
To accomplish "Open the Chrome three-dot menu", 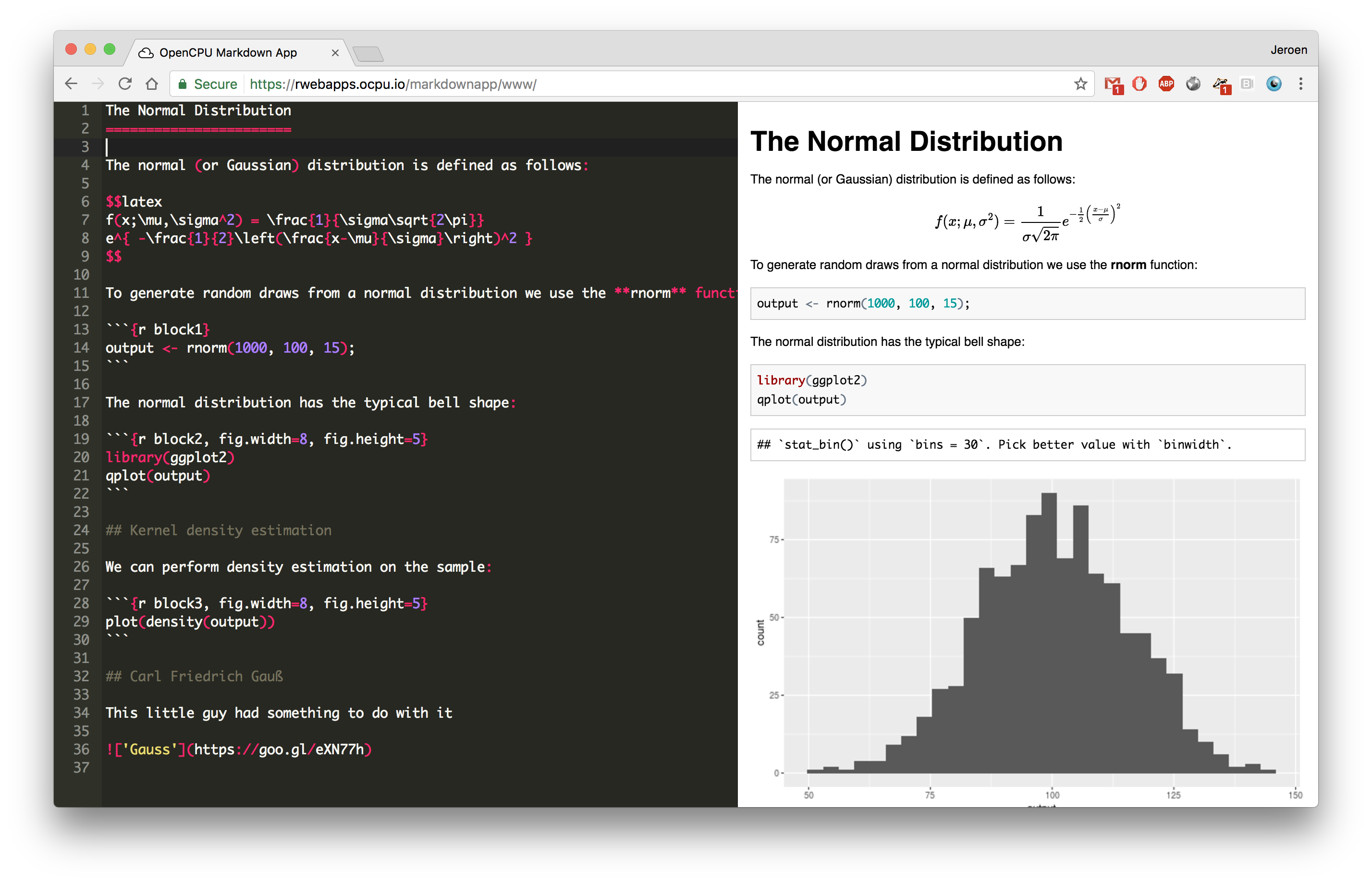I will click(1300, 84).
